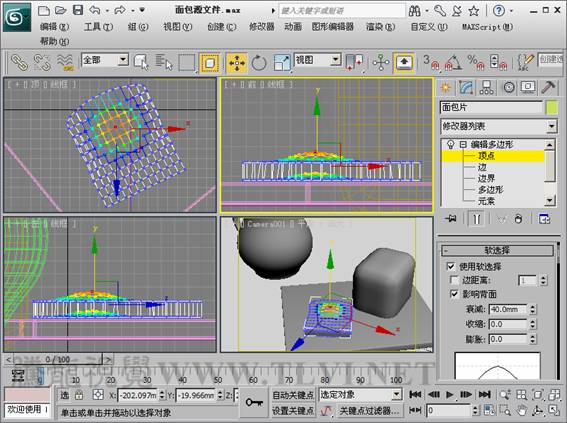Activate the Select and Move tool
This screenshot has width=567, height=423.
coord(236,63)
